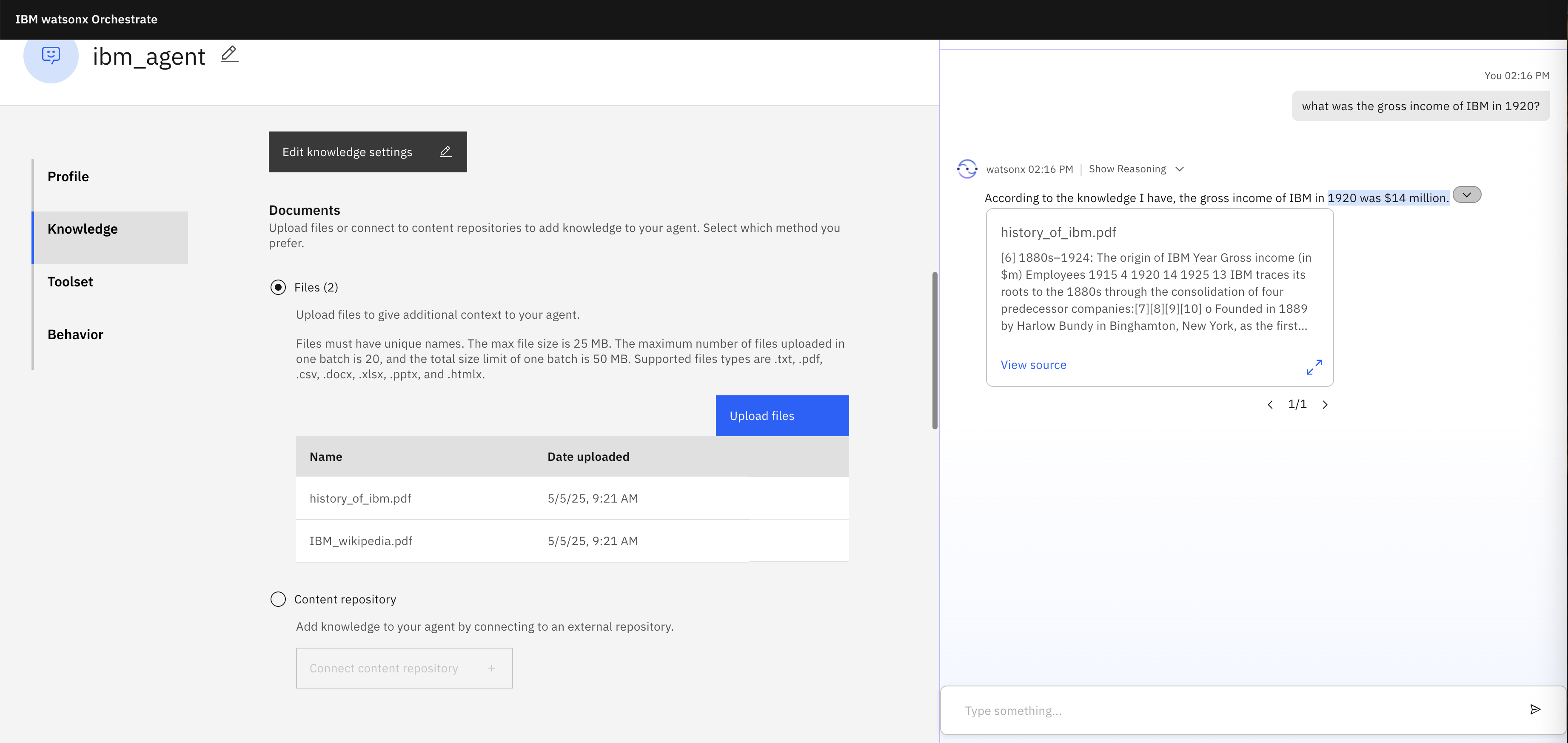Click the highlighted '1920 was $14 million' text
Screen dimensions: 1568x743
(1388, 198)
